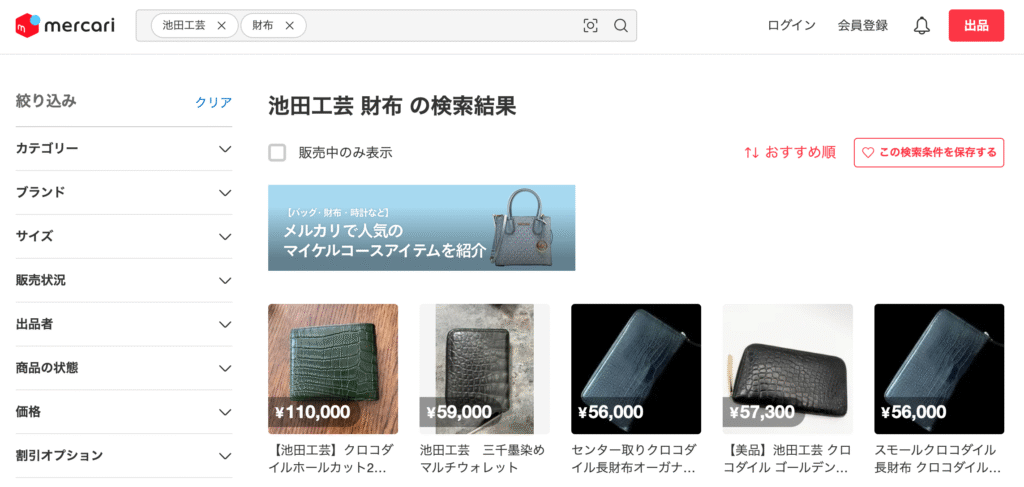Expand the 商品の状態 filter
The image size is (1024, 487).
pos(123,368)
